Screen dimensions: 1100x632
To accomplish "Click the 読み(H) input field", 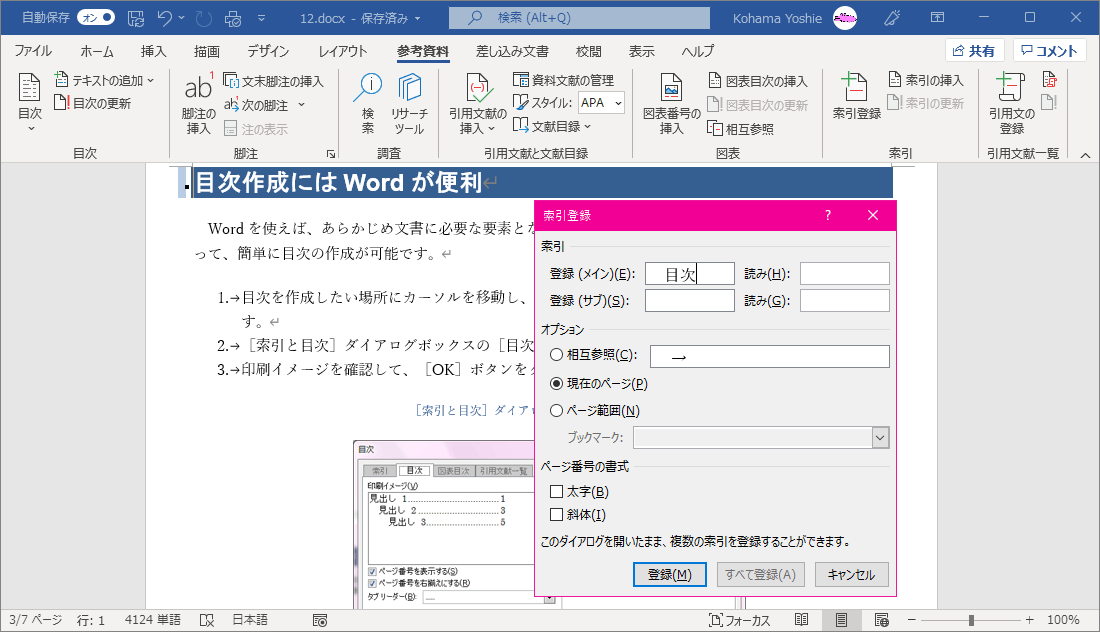I will coord(845,274).
